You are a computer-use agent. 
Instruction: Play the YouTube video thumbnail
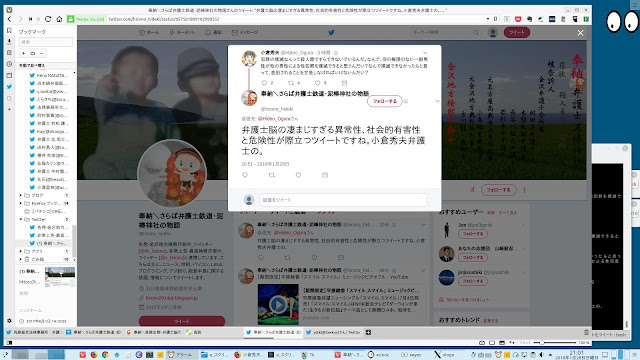pos(278,304)
